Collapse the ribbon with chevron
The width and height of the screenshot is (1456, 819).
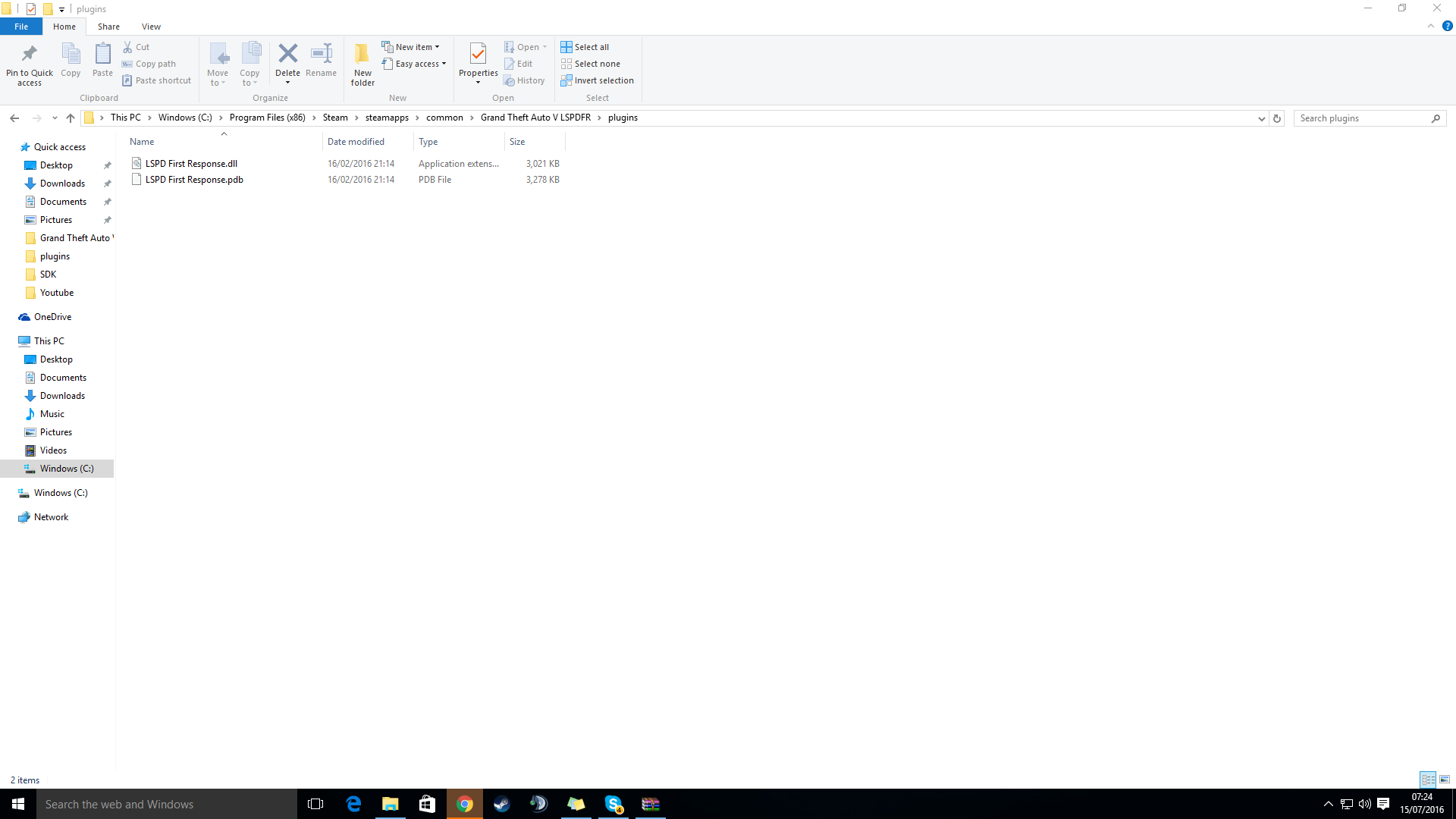1431,26
